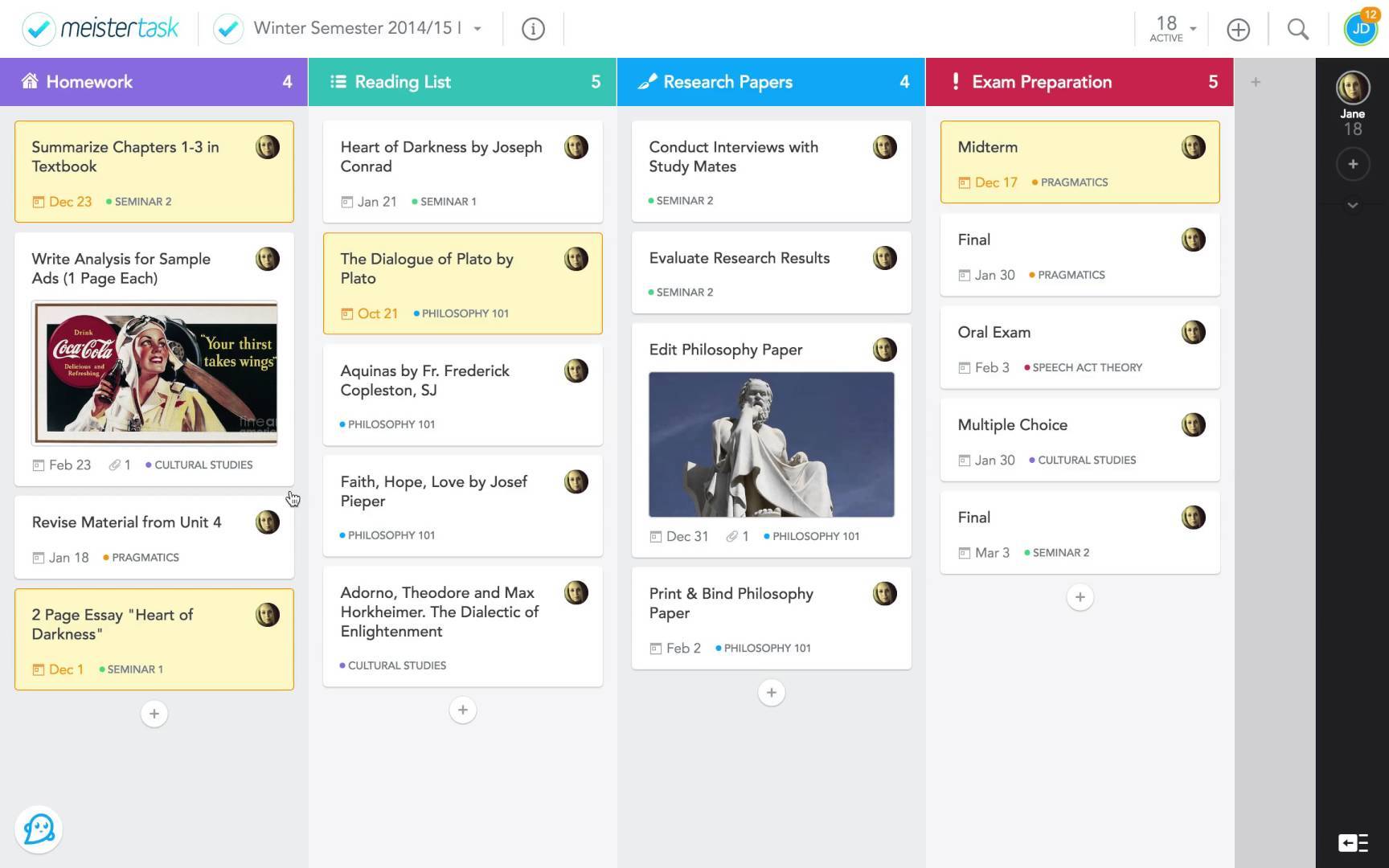This screenshot has width=1389, height=868.
Task: Click assignee avatar on Heart of Darkness card
Action: pos(576,147)
